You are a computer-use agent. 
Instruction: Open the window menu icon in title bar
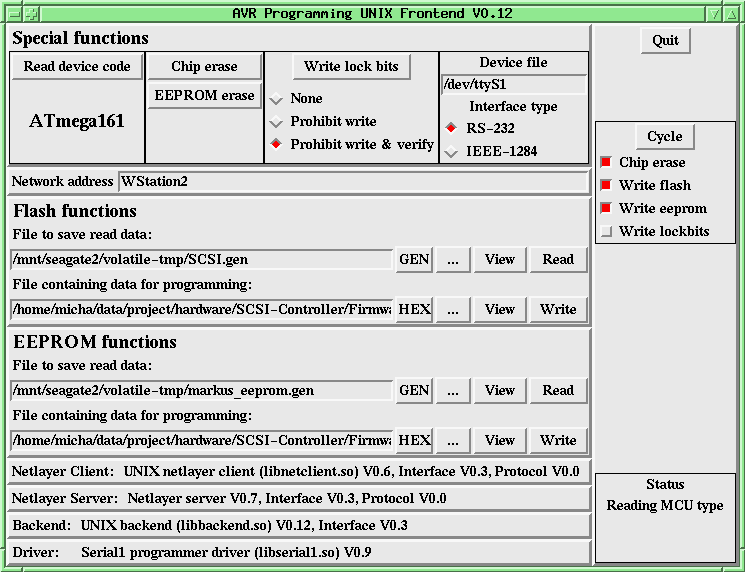[15, 14]
